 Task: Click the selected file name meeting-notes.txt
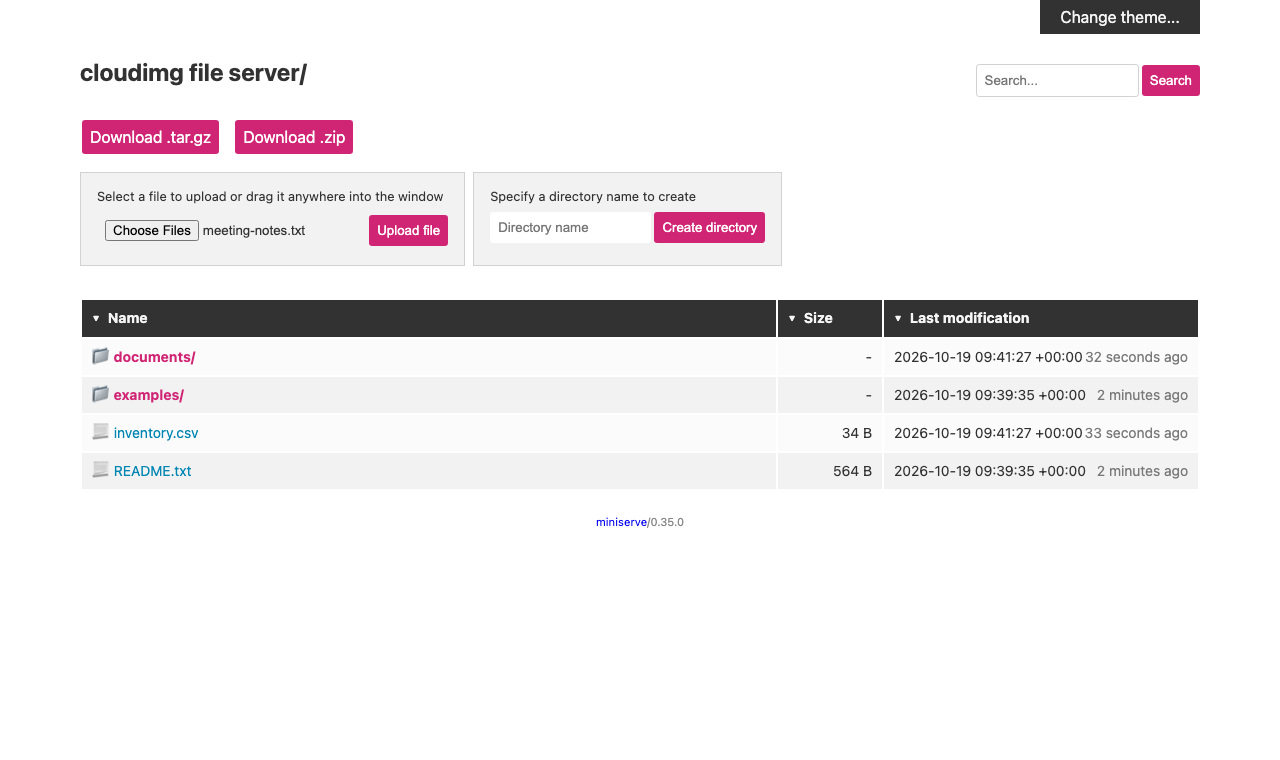254,230
